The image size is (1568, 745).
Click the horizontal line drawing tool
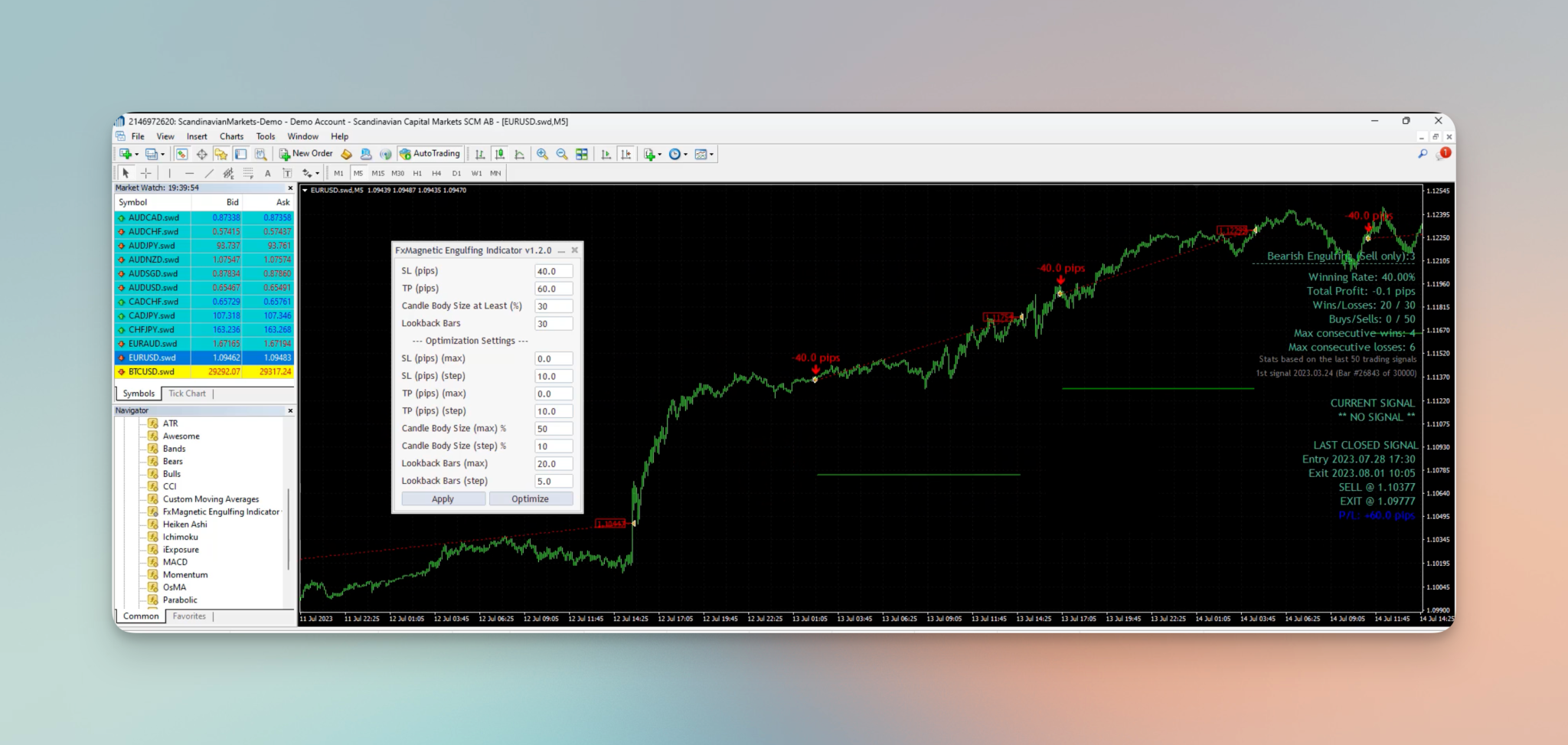pos(190,173)
